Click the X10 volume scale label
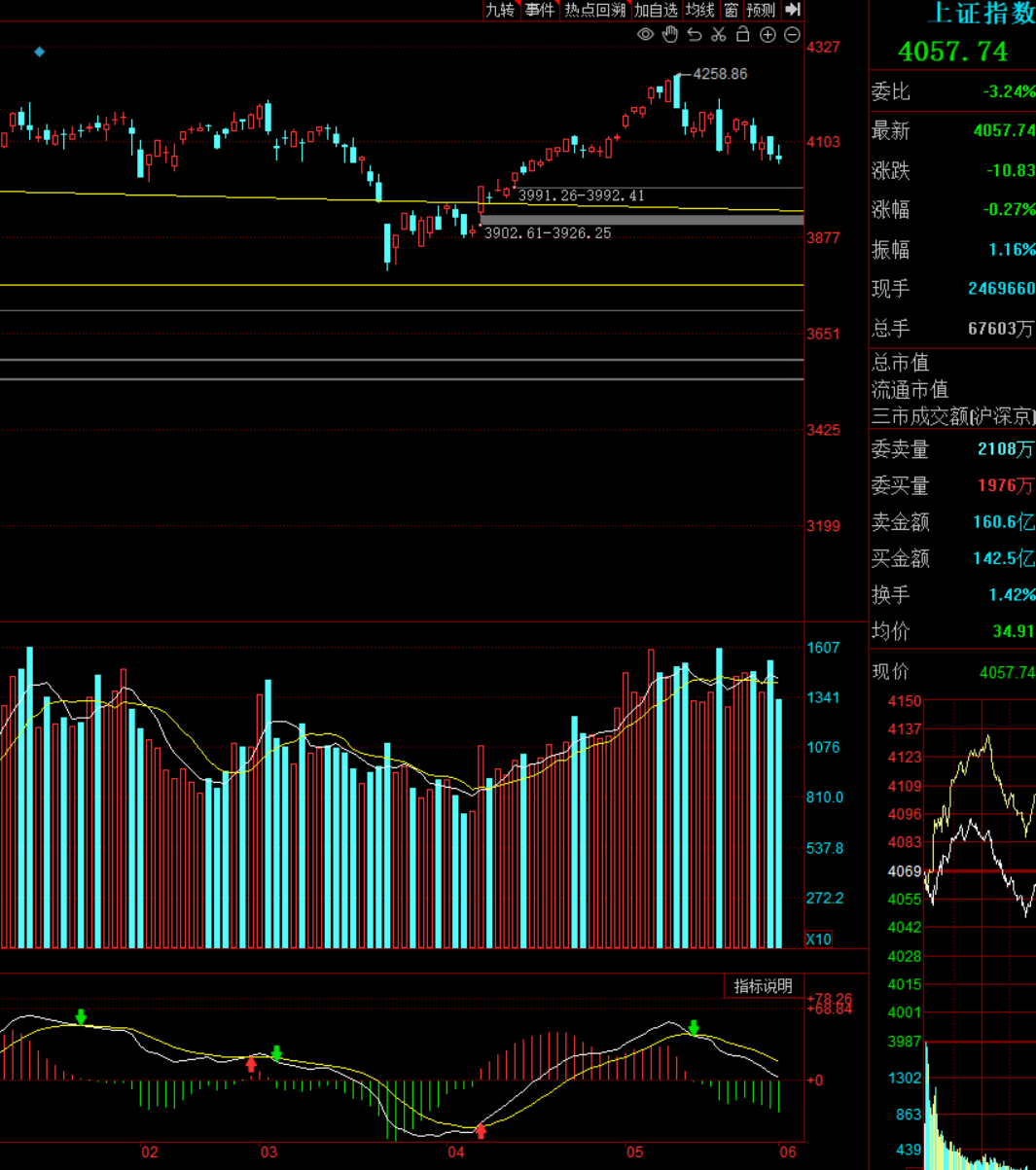Image resolution: width=1036 pixels, height=1170 pixels. 819,939
